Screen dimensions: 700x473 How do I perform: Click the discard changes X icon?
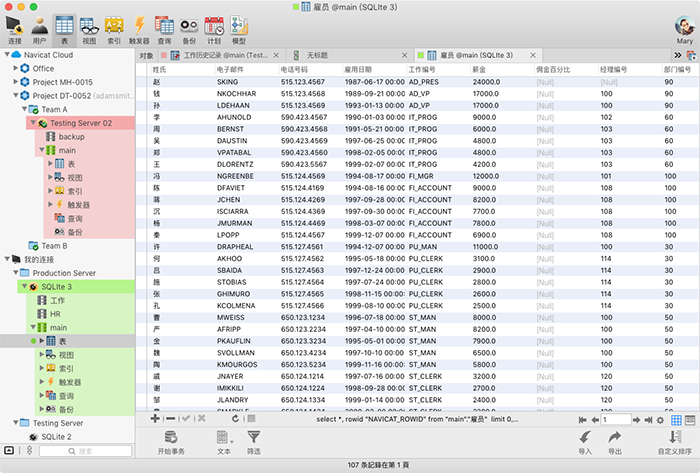pos(202,419)
